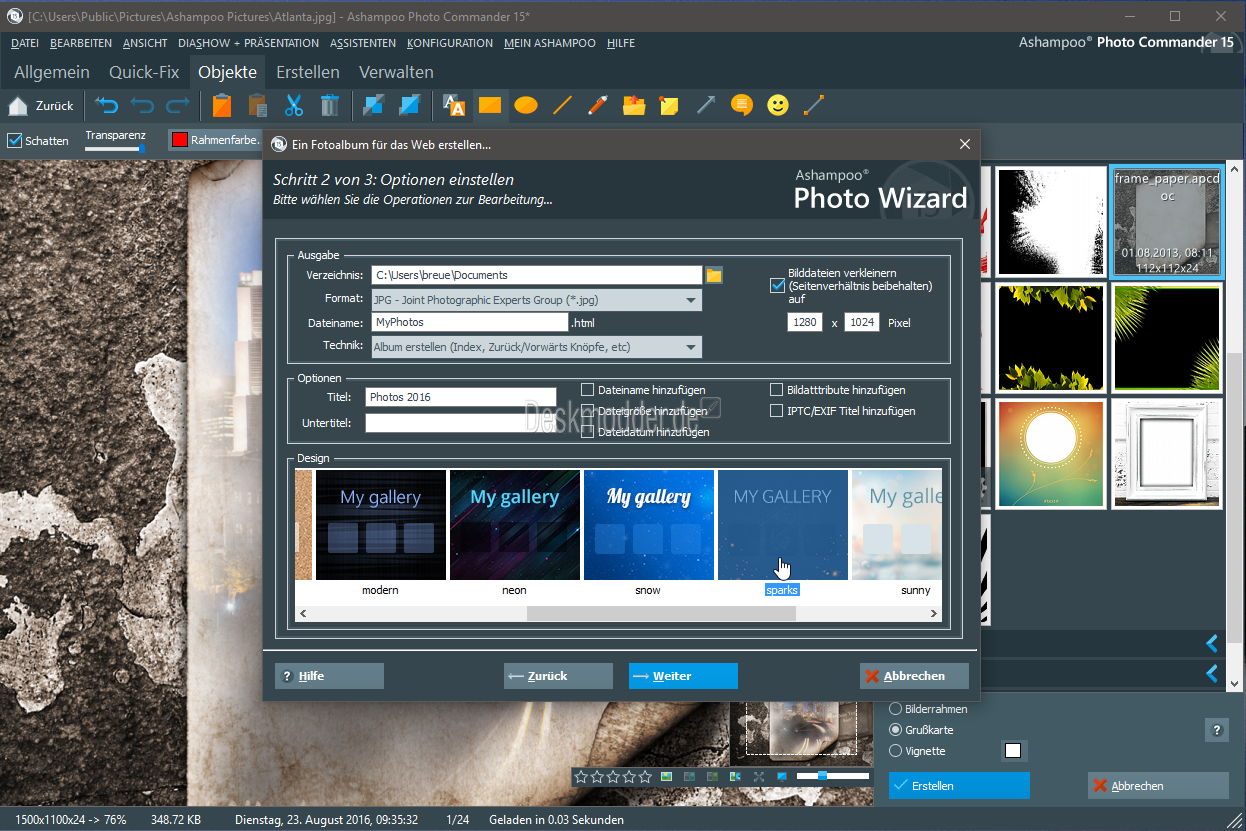Click the redo arrow icon

tap(178, 105)
